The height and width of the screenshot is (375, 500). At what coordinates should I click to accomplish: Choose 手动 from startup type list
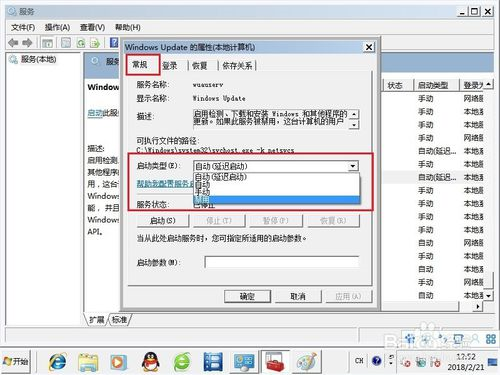[277, 192]
